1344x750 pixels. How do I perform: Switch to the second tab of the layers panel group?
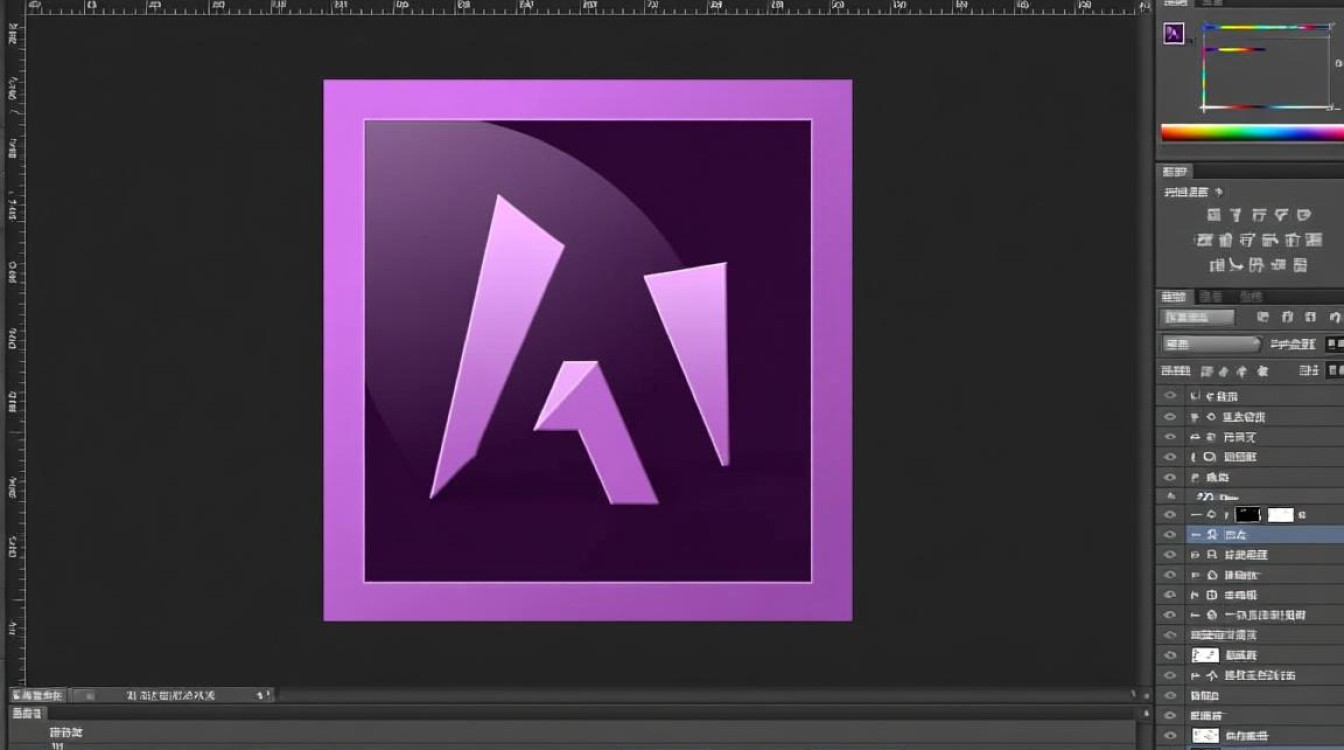1211,297
